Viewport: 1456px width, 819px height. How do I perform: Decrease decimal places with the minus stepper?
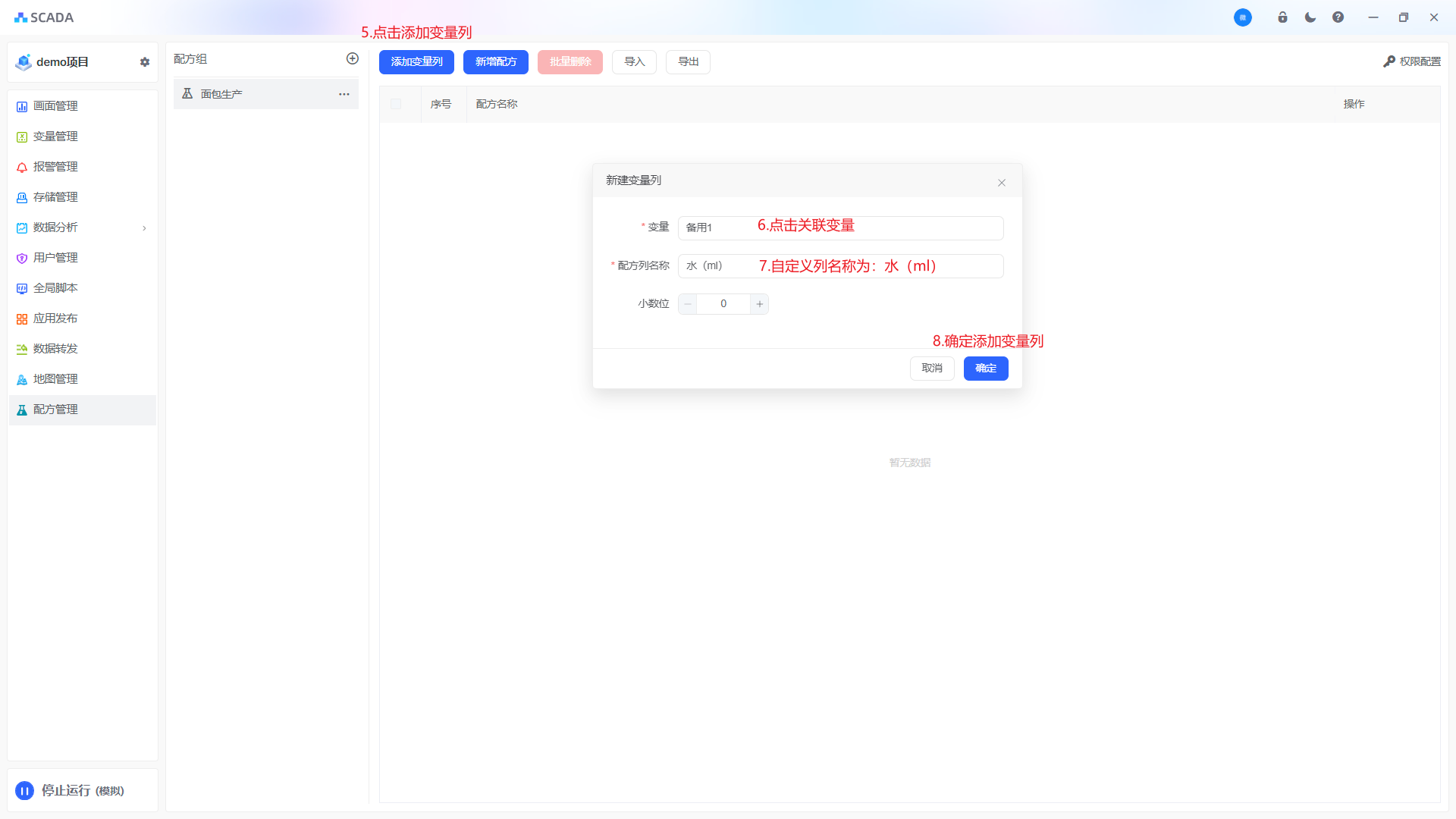688,304
